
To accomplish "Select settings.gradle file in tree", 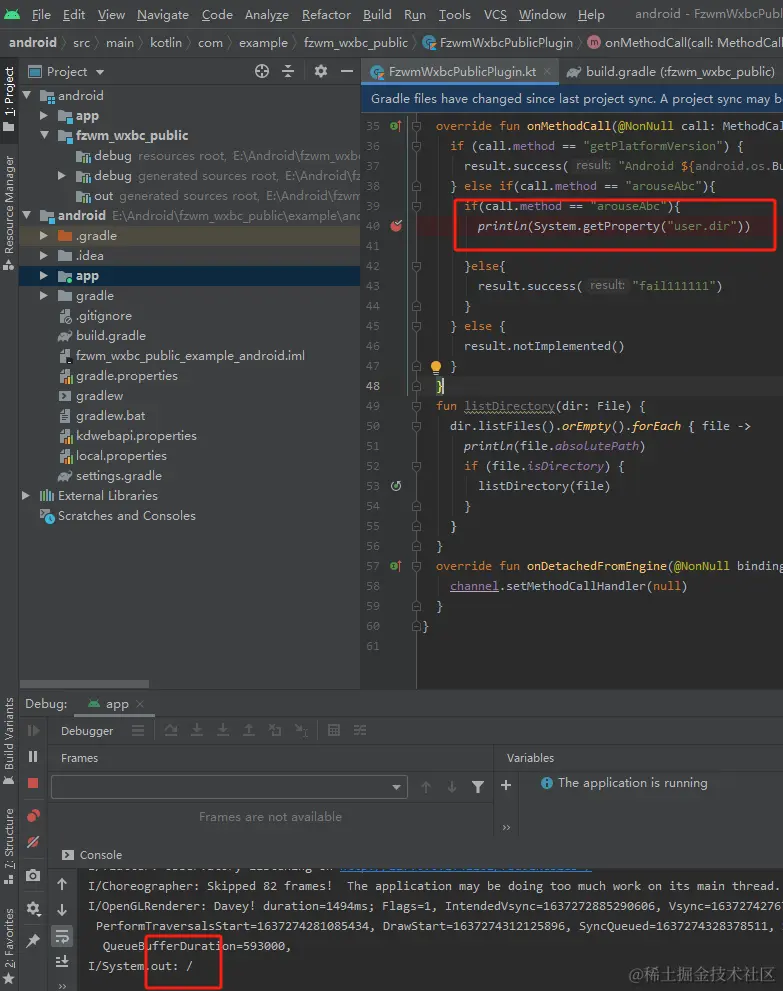I will tap(119, 476).
